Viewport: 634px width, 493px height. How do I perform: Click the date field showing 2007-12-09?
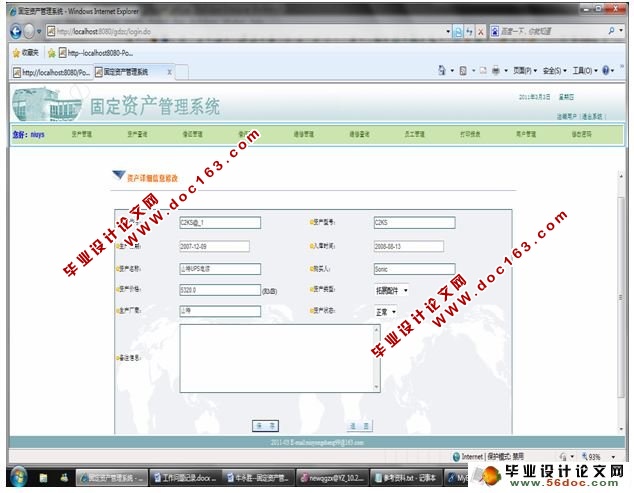(x=214, y=246)
